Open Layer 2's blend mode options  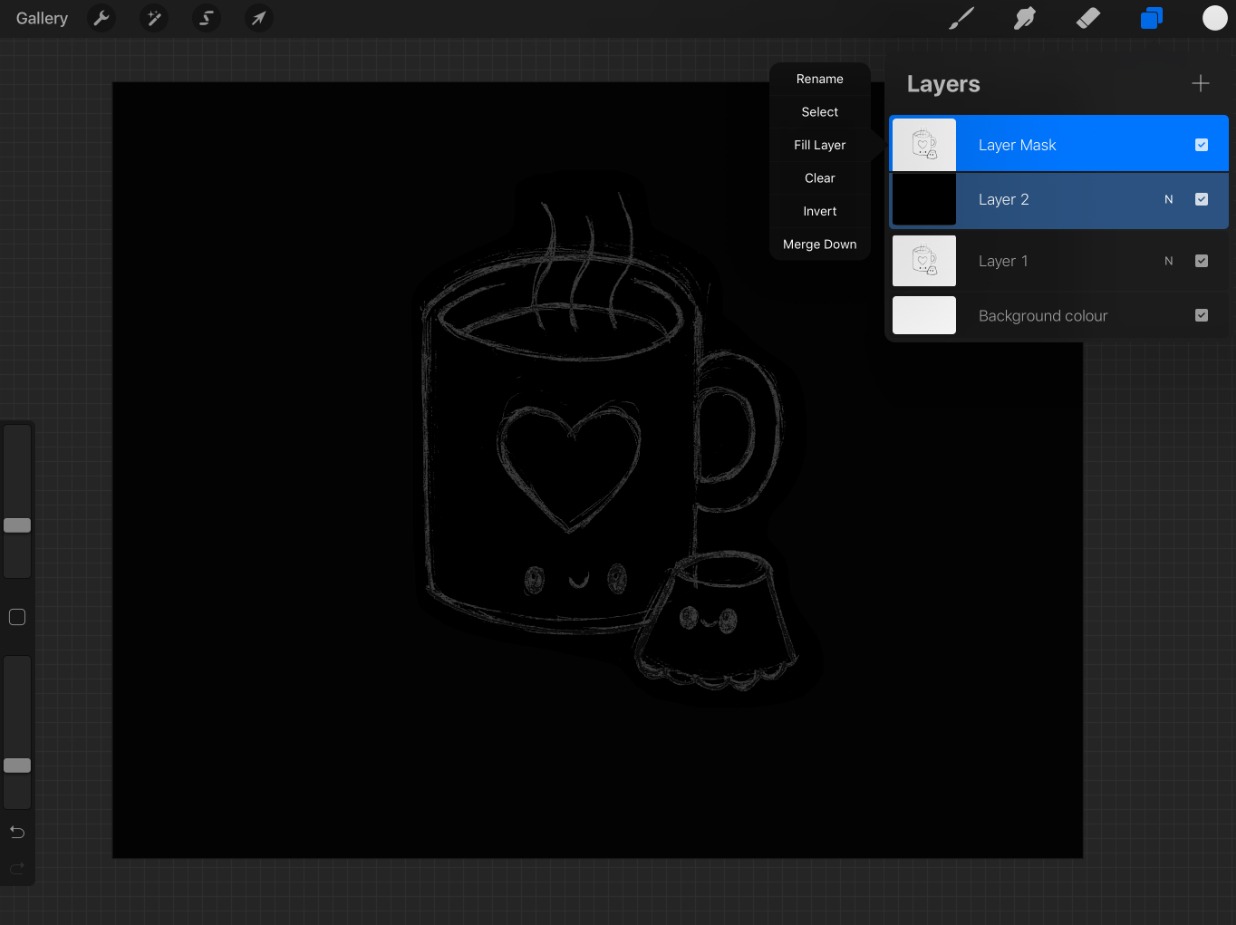point(1168,199)
